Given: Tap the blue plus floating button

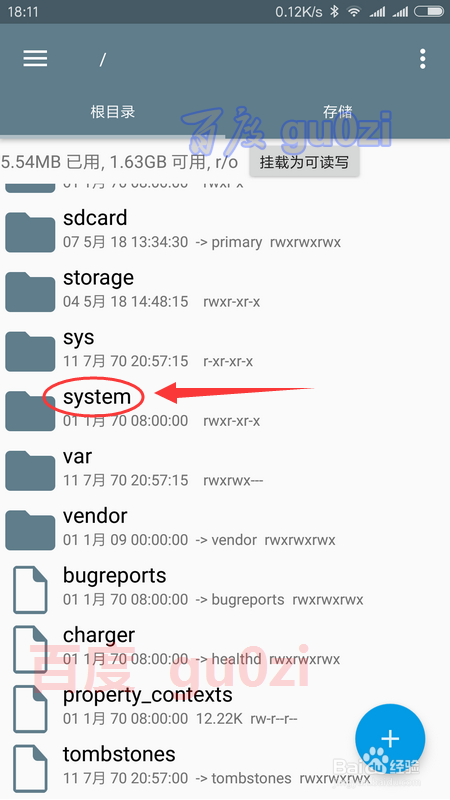Looking at the screenshot, I should pyautogui.click(x=390, y=738).
